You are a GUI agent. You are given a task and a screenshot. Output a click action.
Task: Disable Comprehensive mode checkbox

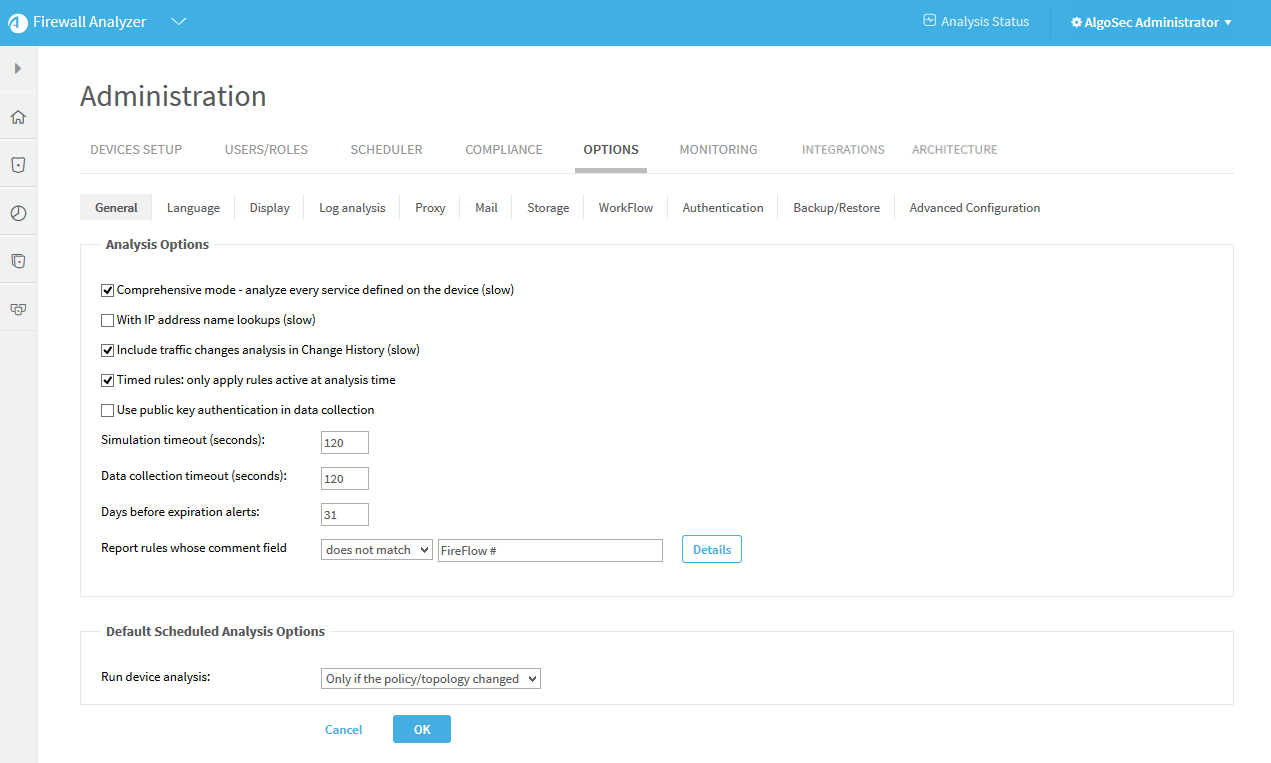pyautogui.click(x=108, y=291)
